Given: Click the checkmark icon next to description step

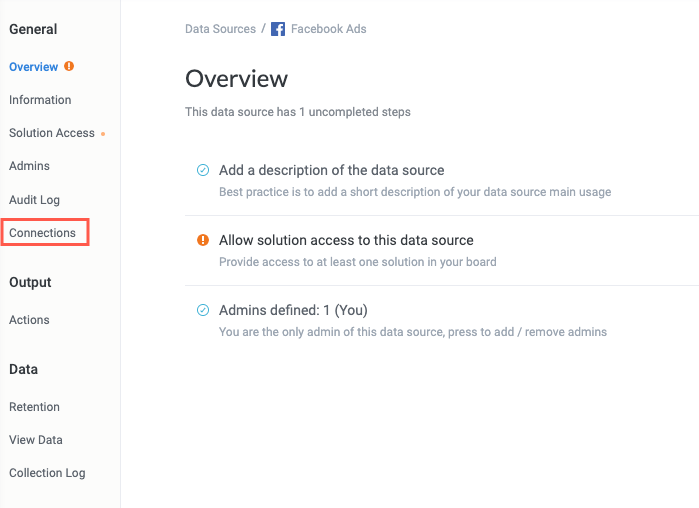Looking at the screenshot, I should [203, 170].
